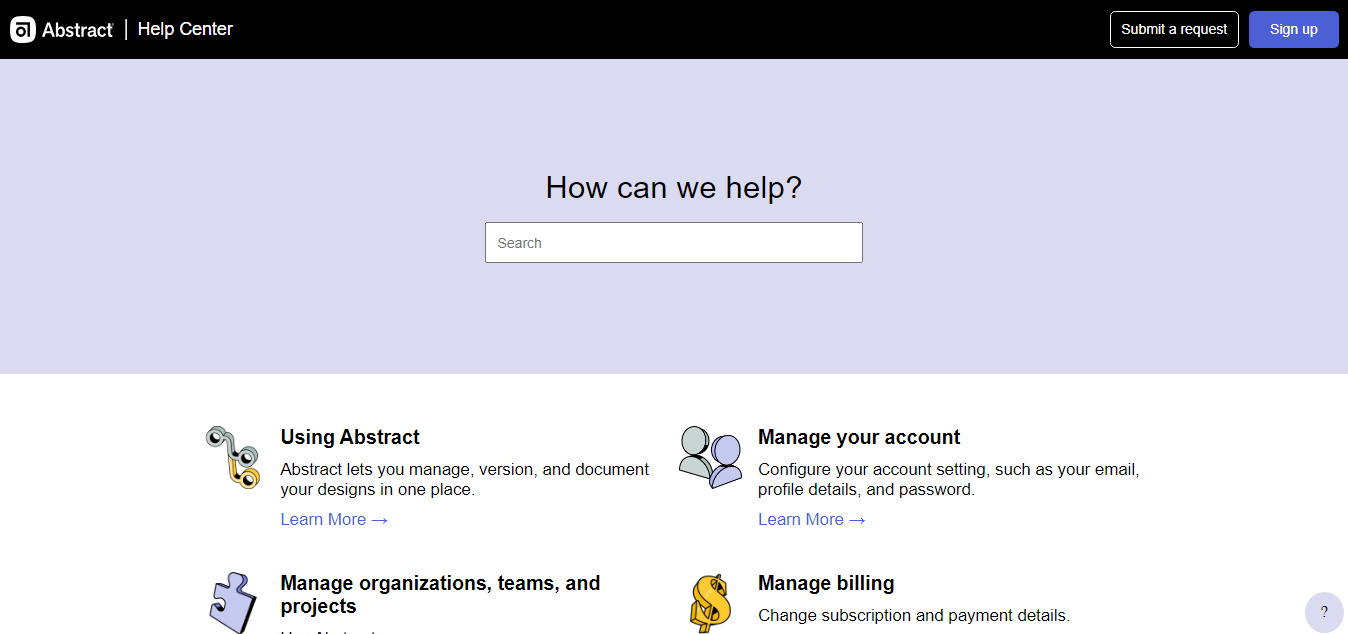The height and width of the screenshot is (634, 1348).
Task: Click the Abstract logo icon
Action: [x=23, y=30]
